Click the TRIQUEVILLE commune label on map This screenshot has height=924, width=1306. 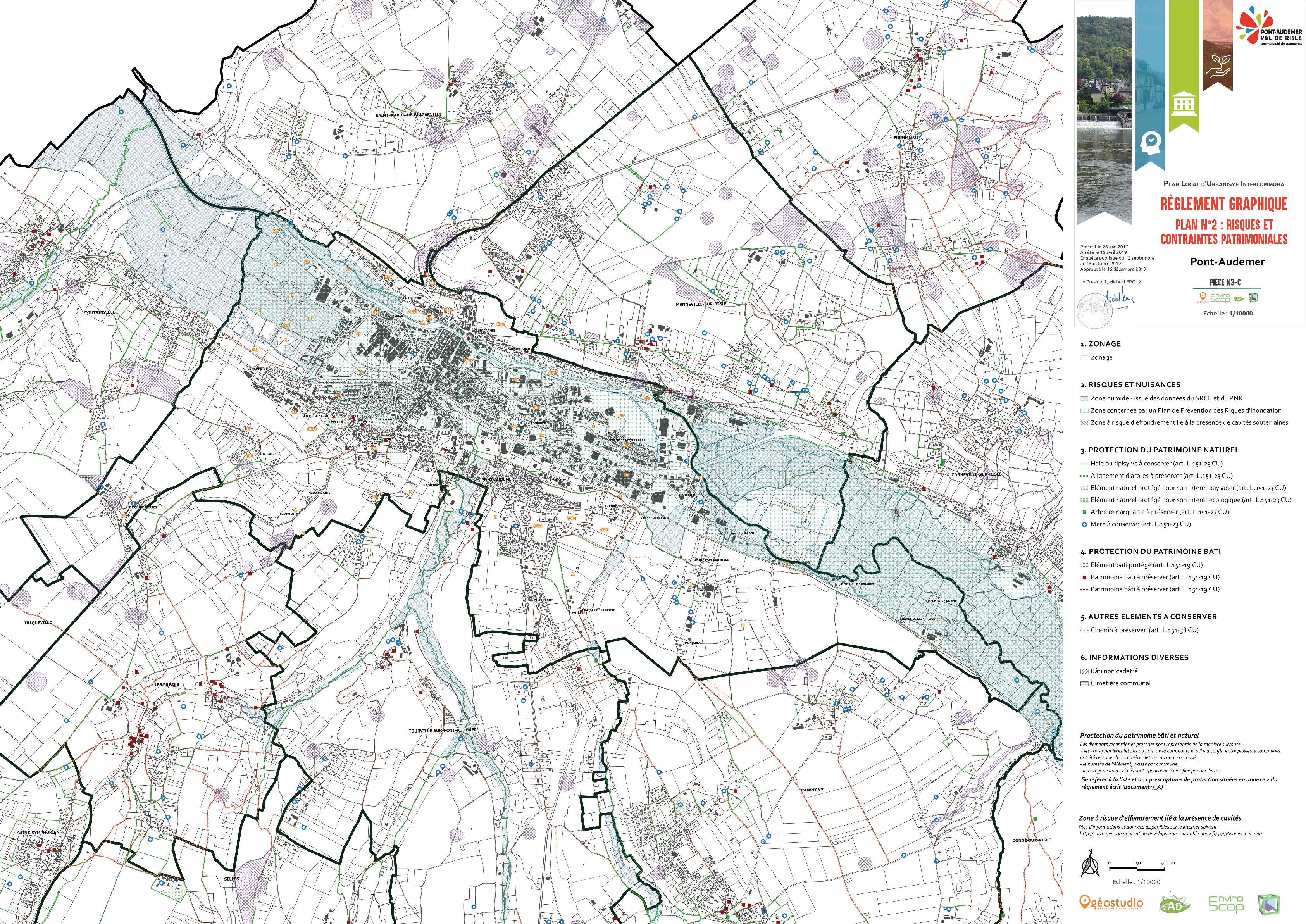(x=38, y=623)
